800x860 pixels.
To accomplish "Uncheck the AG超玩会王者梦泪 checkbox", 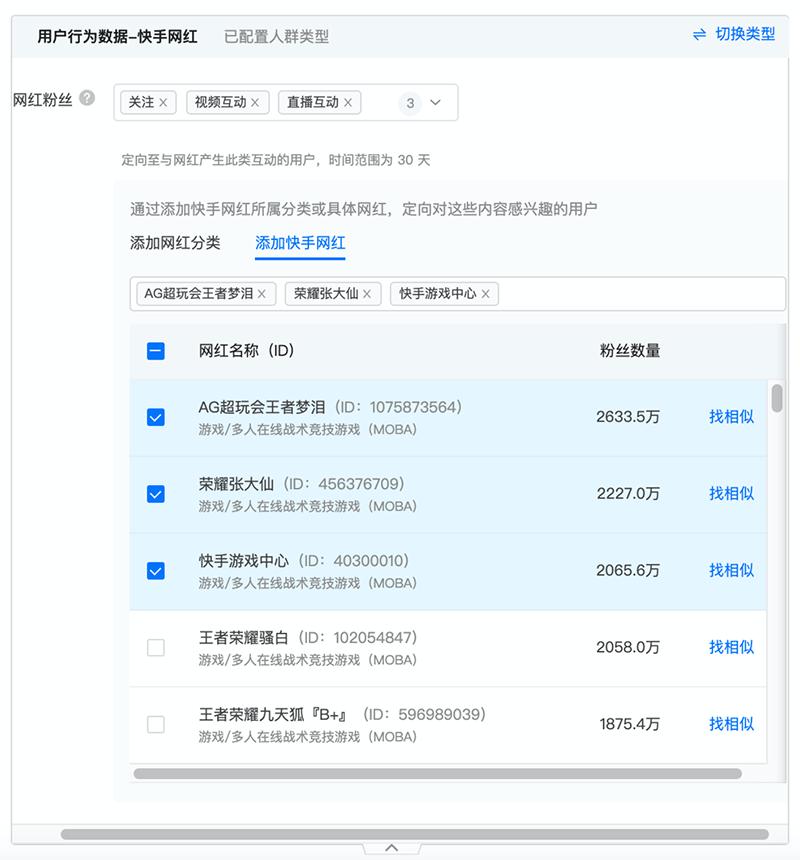I will [156, 417].
